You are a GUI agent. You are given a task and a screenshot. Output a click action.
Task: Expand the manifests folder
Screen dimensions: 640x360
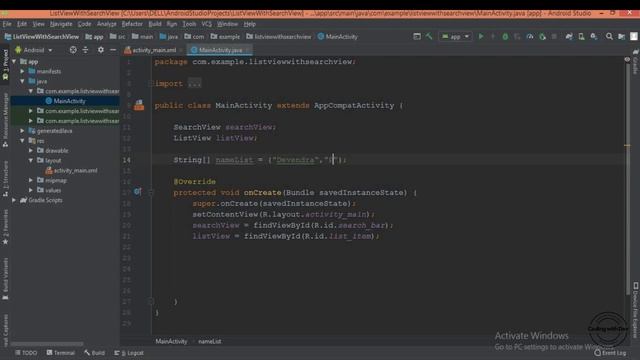pyautogui.click(x=22, y=71)
